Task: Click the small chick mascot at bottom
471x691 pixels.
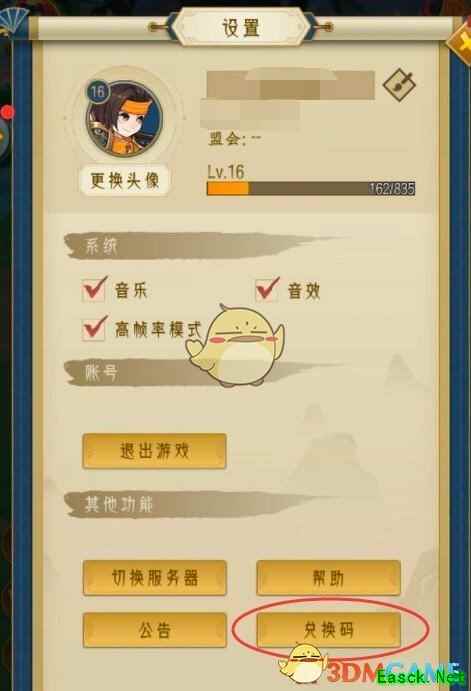Action: (304, 664)
